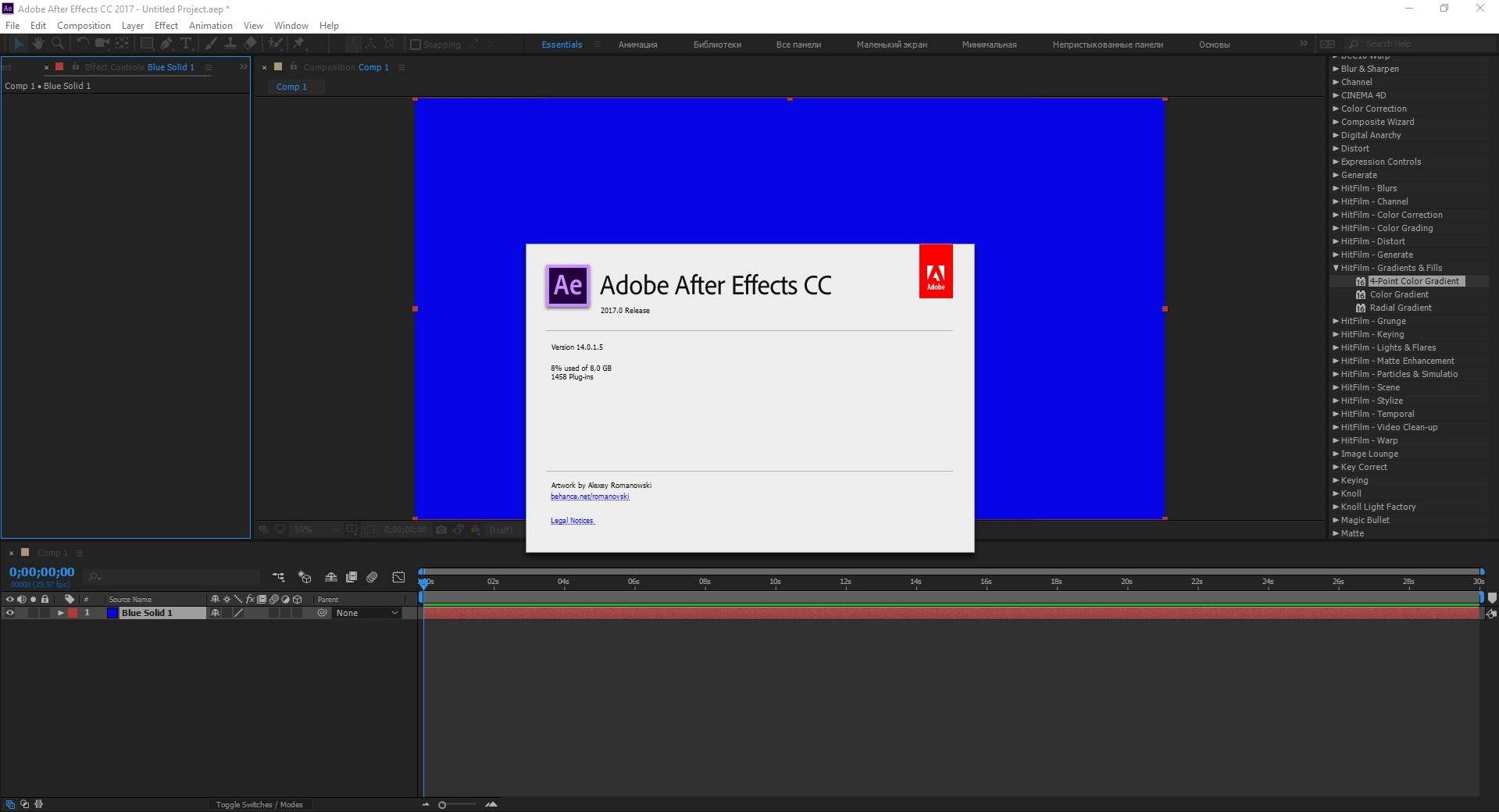Collapse HitFilm - Gradients & Fills category

(1336, 268)
